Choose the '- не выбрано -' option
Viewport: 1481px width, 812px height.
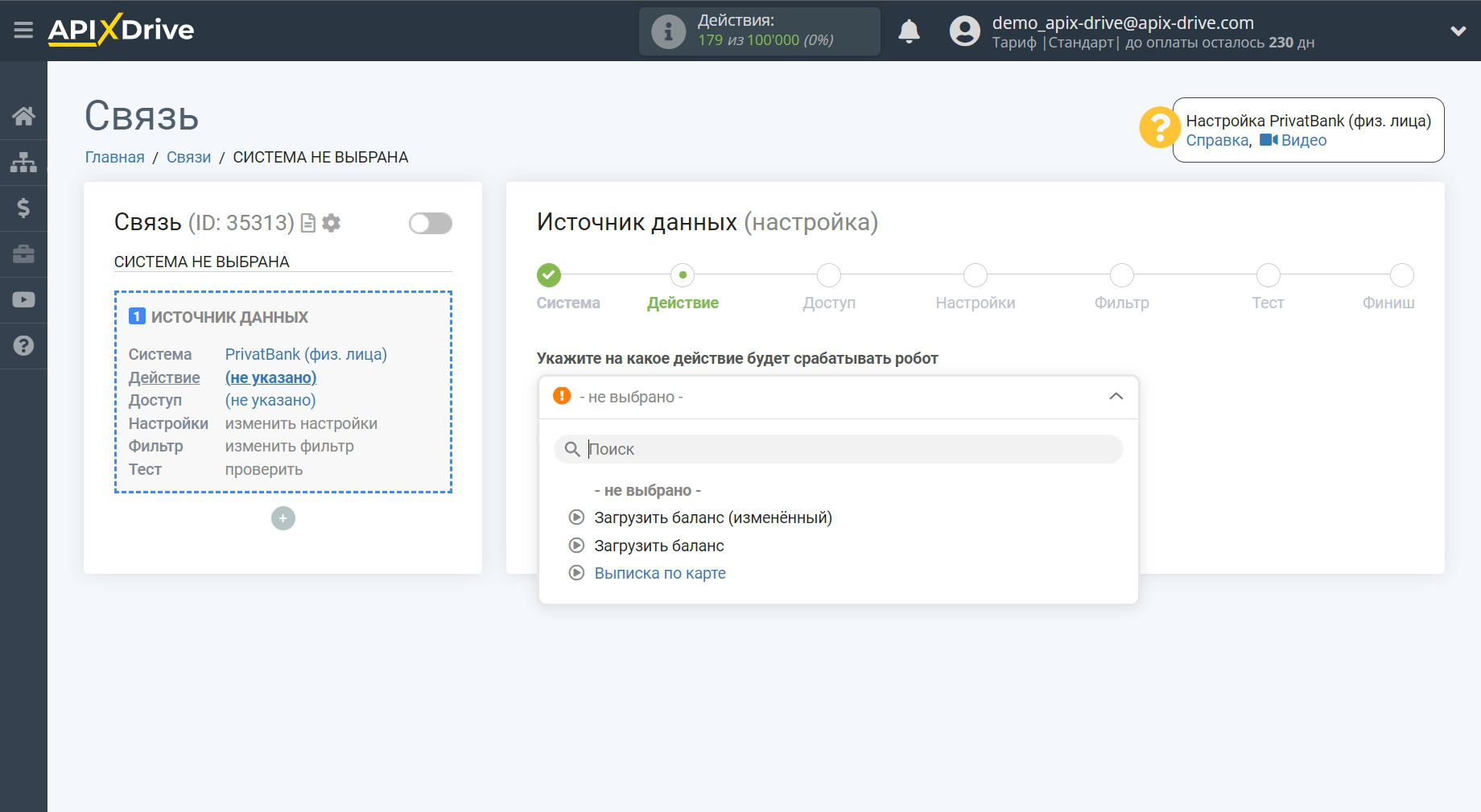[x=648, y=490]
